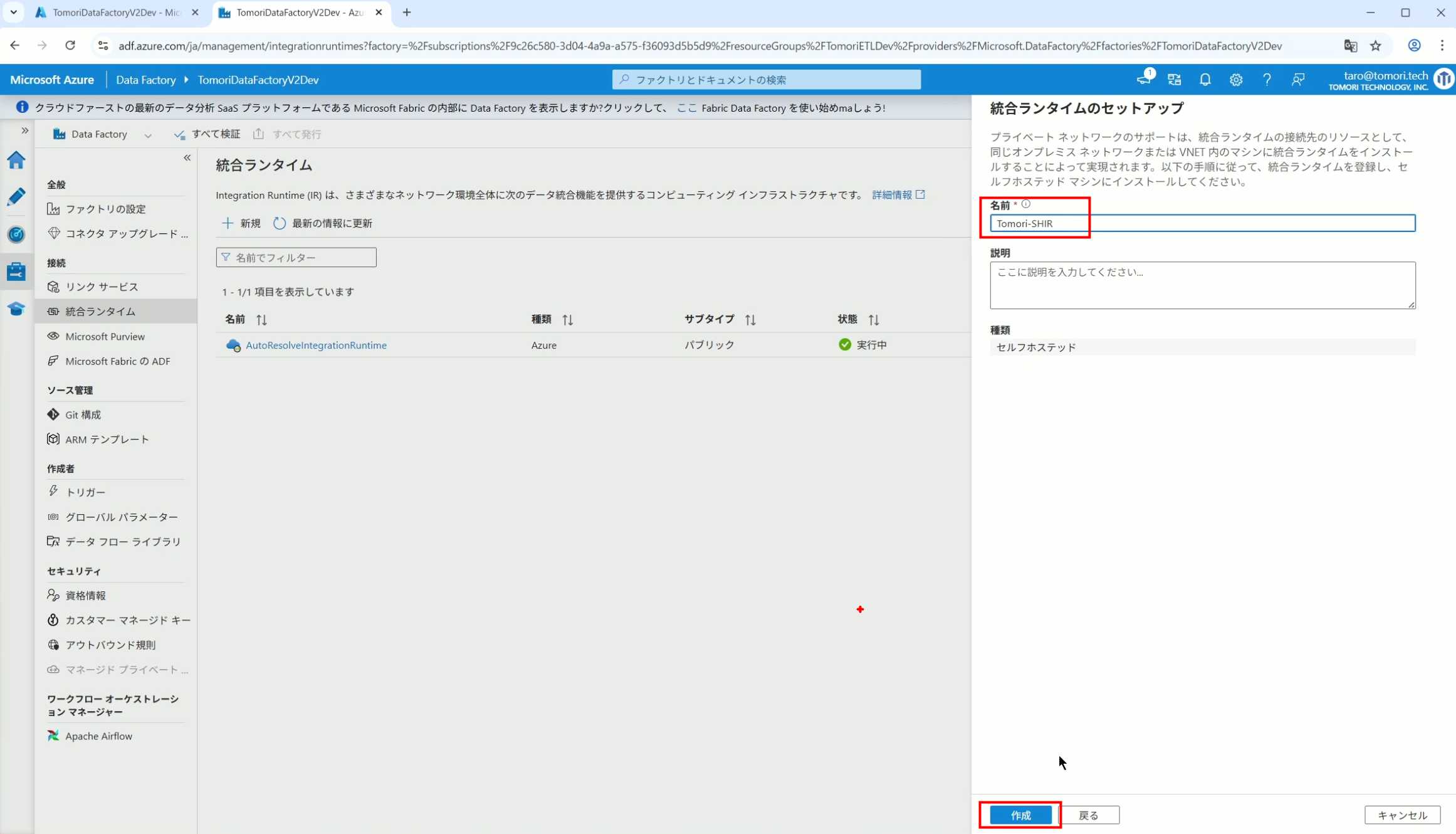Open the settings gear in Azure header
Image resolution: width=1456 pixels, height=834 pixels.
point(1235,80)
